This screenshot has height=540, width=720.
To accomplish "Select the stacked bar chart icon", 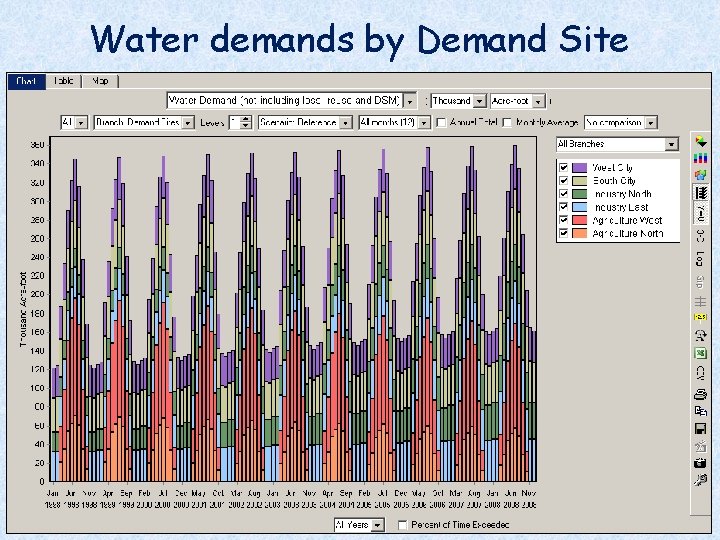I will (x=700, y=158).
